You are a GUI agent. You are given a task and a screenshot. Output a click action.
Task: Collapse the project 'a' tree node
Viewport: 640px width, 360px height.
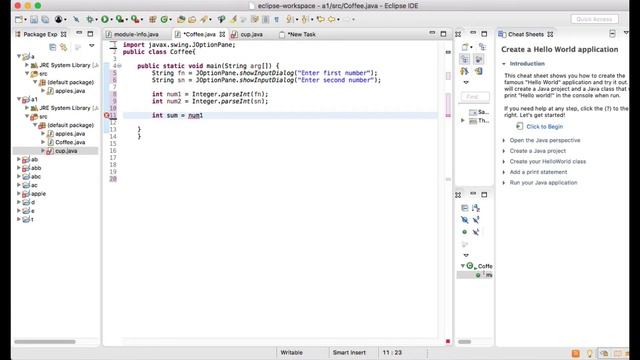click(x=19, y=56)
